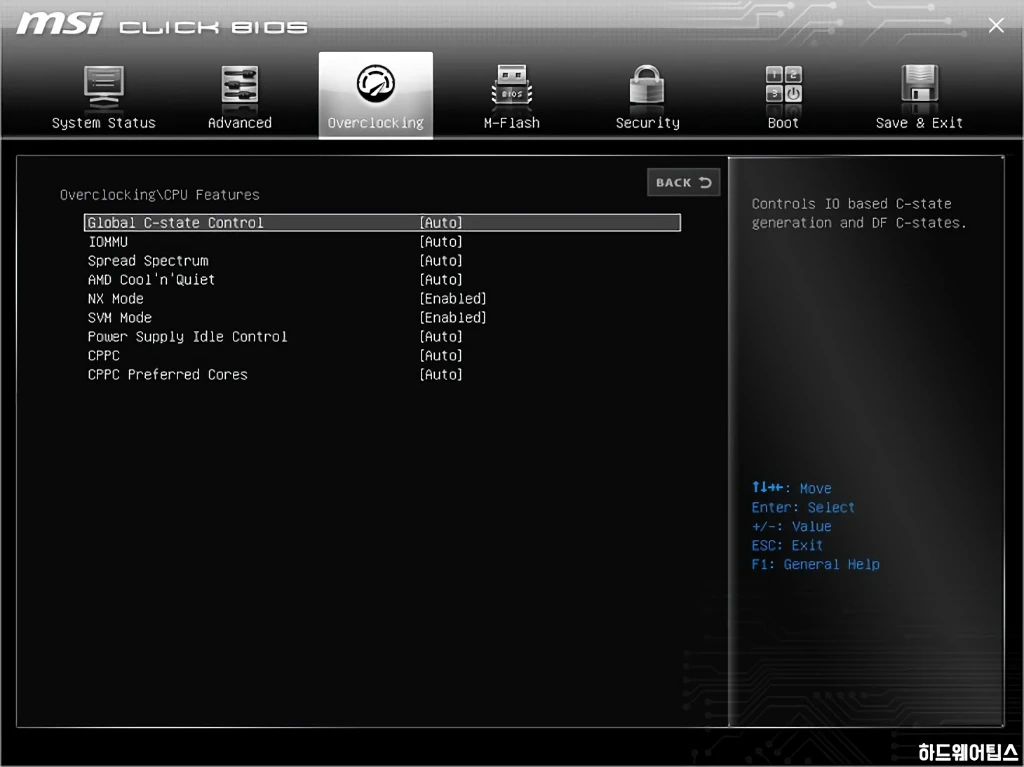Screen dimensions: 1024x767
Task: Change the CPPC Preferred Cores [Auto] value
Action: 441,374
